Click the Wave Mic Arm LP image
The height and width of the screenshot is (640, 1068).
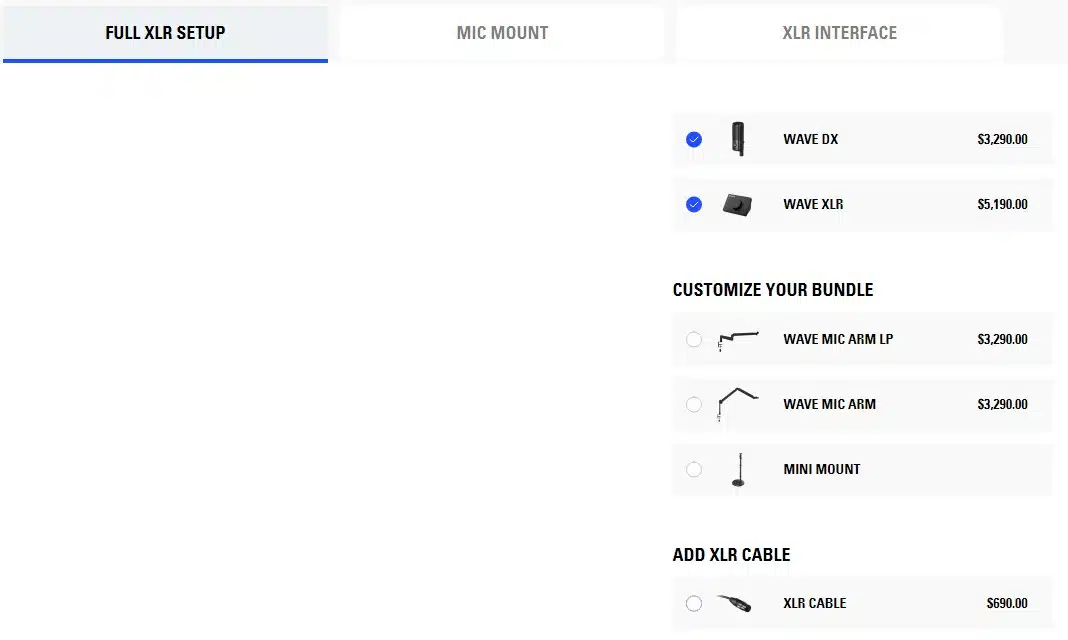click(x=738, y=339)
